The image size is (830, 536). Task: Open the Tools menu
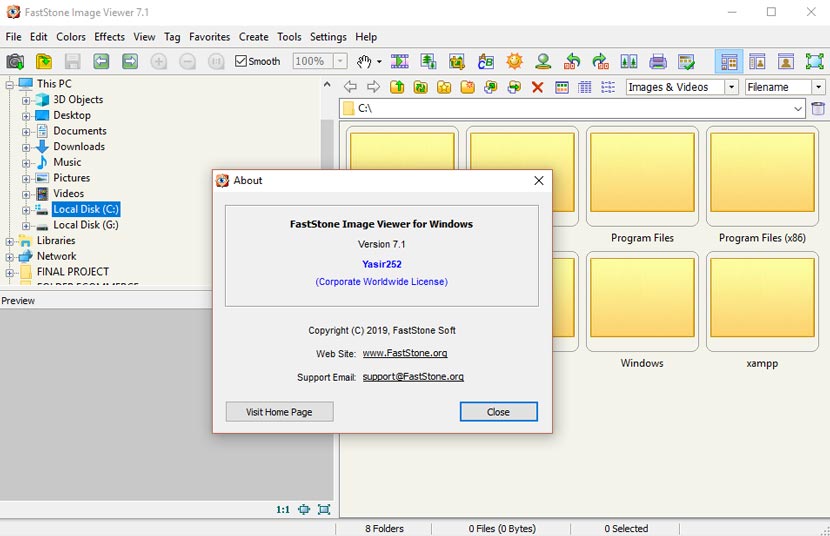coord(289,37)
